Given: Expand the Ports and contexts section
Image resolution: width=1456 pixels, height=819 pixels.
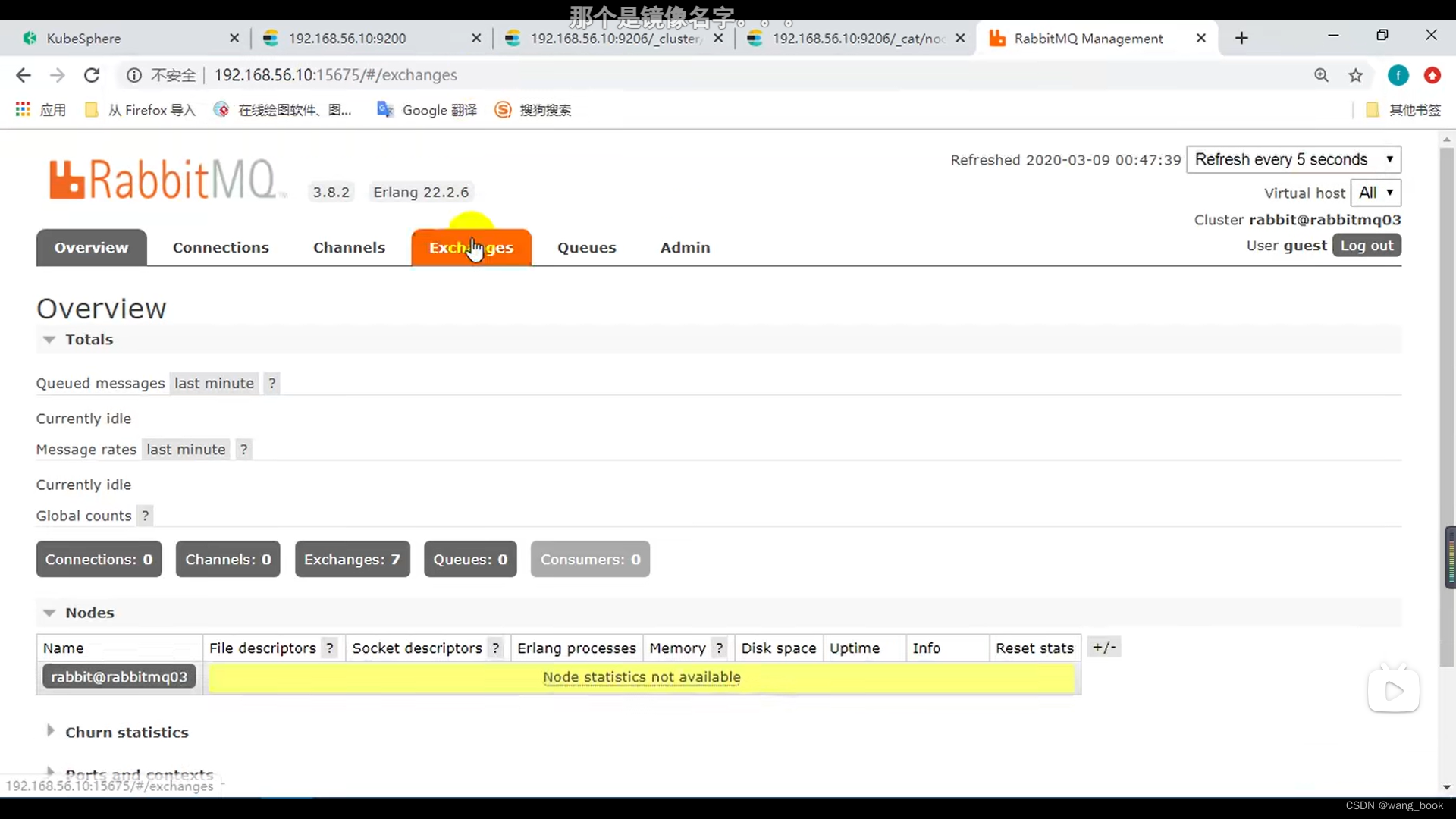Looking at the screenshot, I should pyautogui.click(x=49, y=772).
